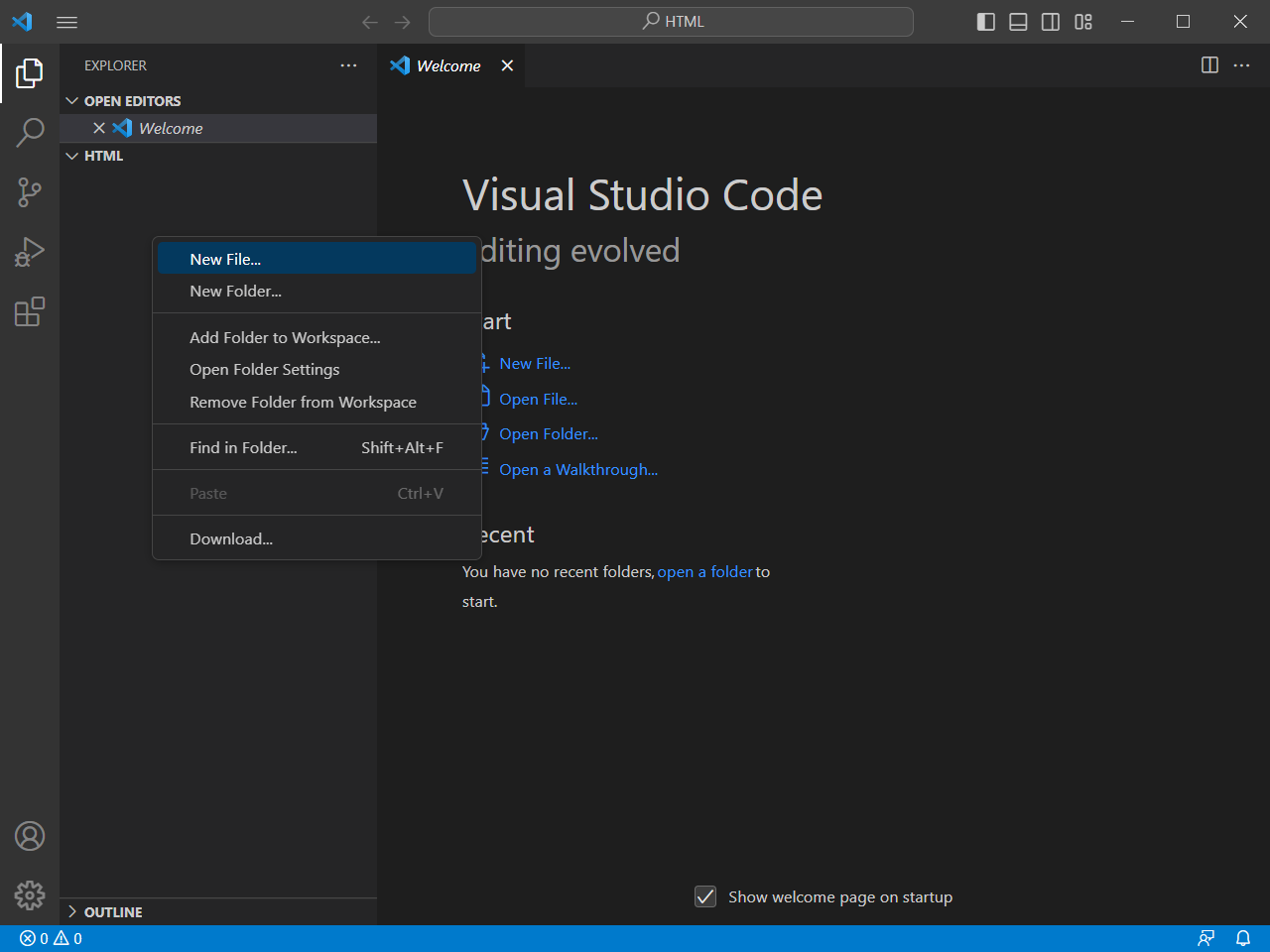Uncheck Show welcome page on startup
Screen dimensions: 1270x952
705,896
